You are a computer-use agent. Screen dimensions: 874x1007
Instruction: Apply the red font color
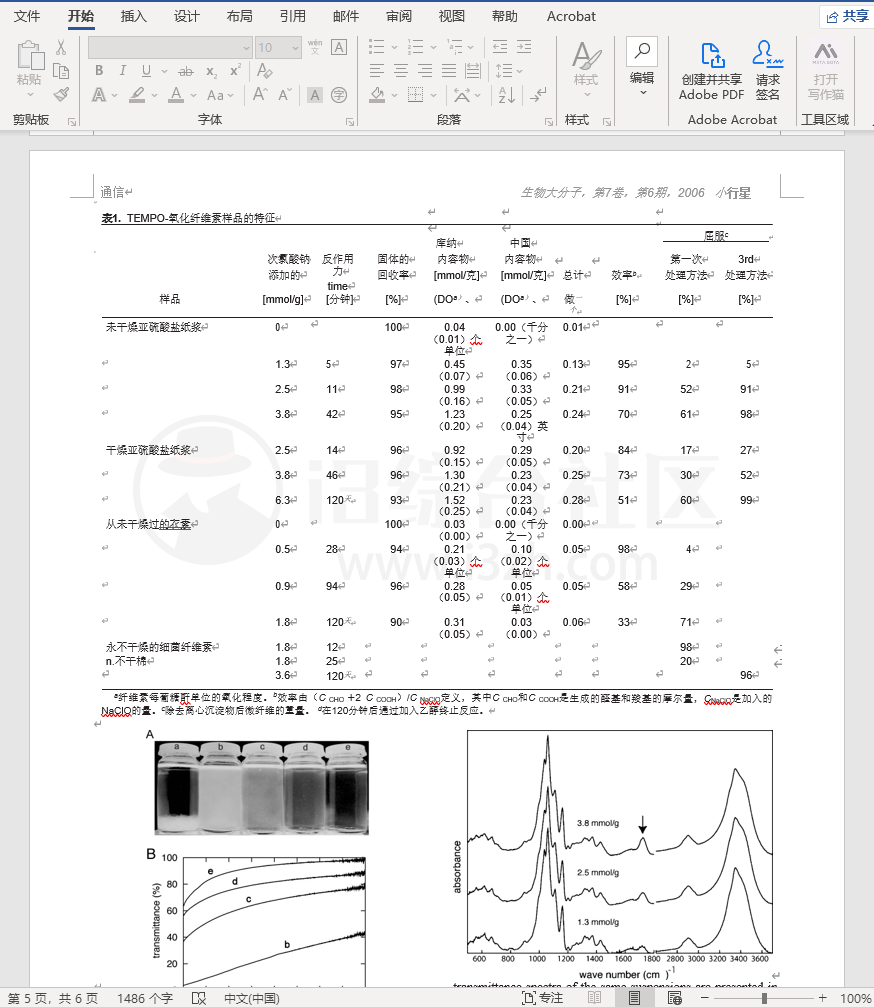(x=176, y=96)
